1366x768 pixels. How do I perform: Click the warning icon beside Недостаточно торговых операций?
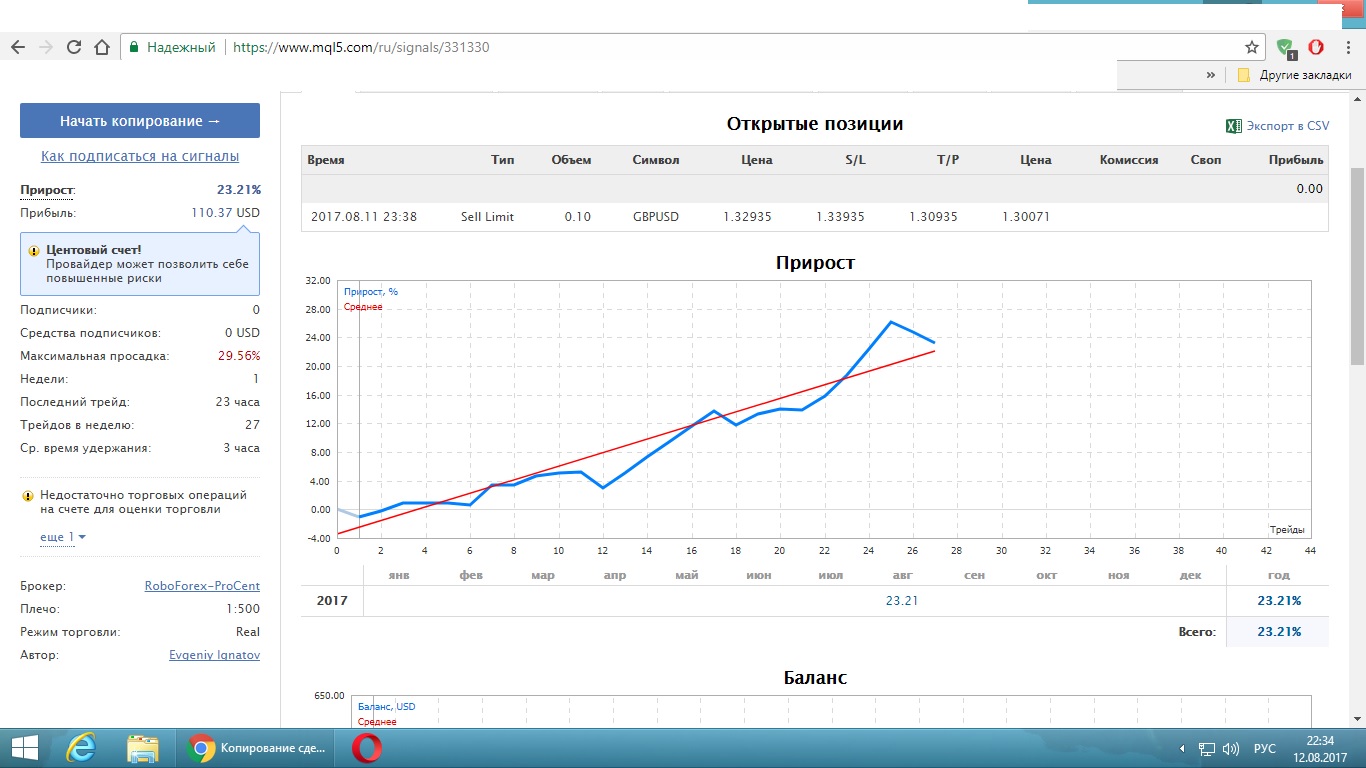[x=26, y=495]
